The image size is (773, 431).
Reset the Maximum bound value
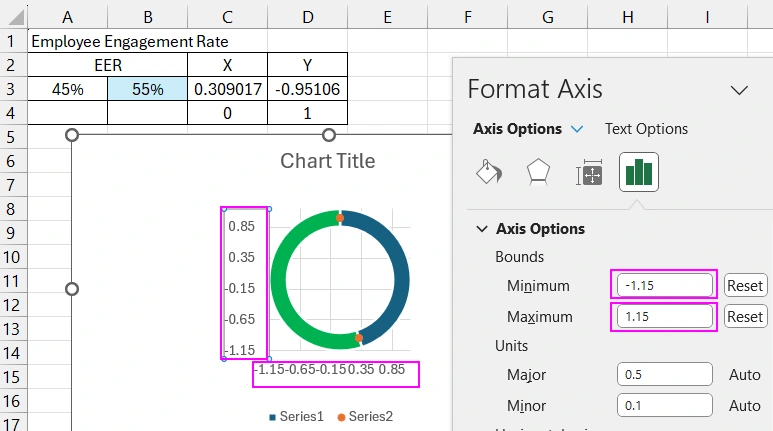744,317
